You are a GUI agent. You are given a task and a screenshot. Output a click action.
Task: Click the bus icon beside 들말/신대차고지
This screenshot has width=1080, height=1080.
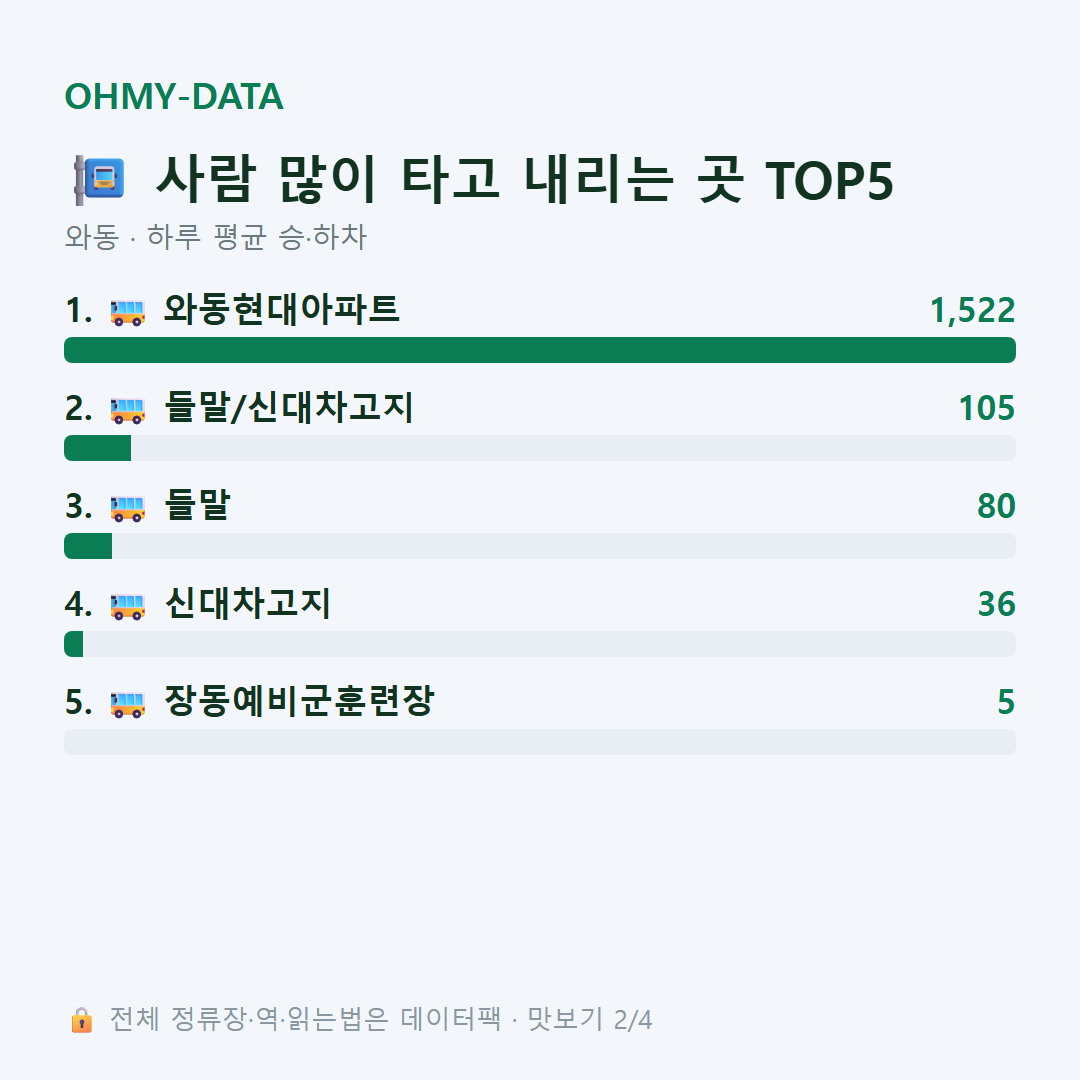tap(128, 410)
